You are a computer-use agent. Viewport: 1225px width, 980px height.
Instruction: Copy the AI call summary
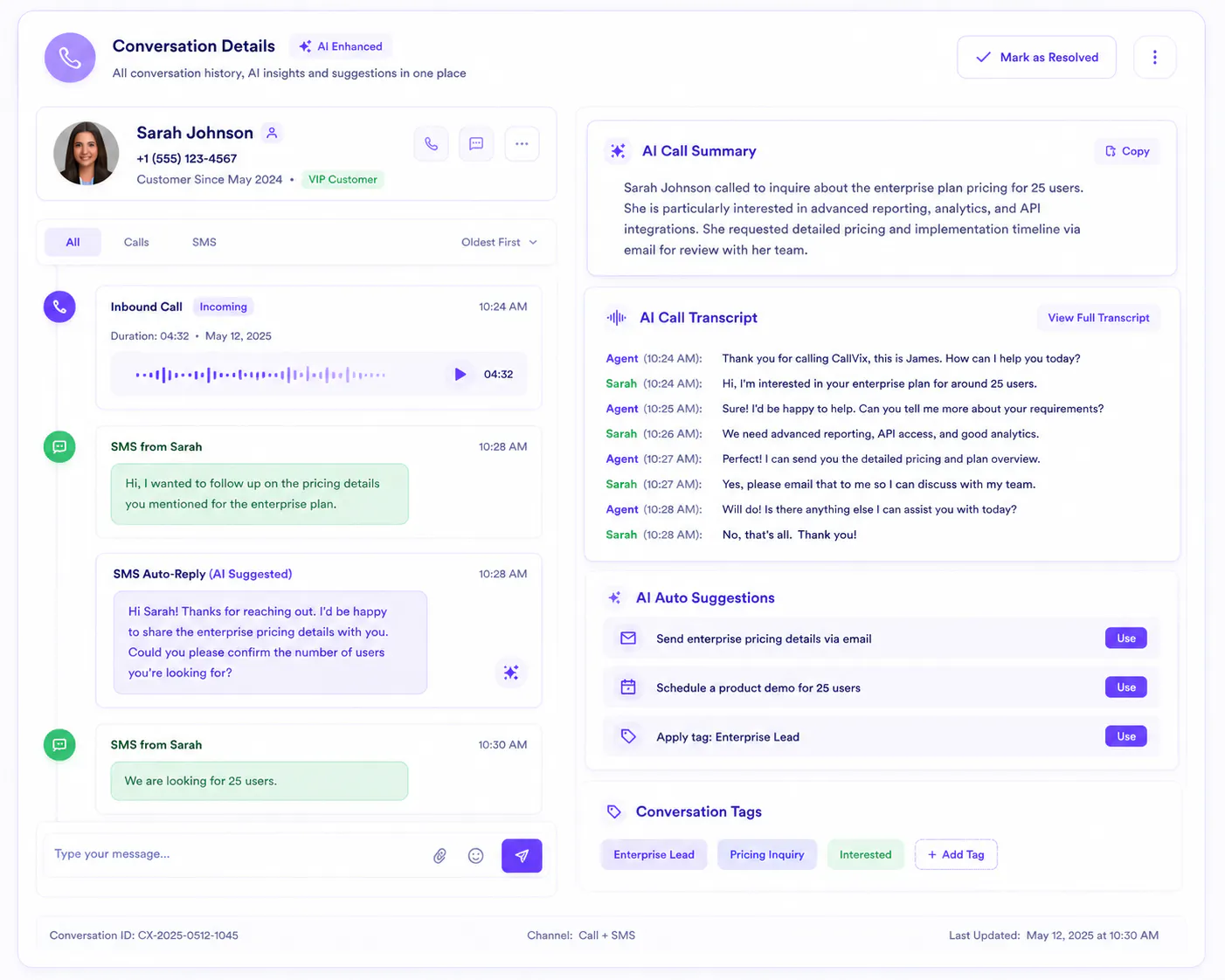[1127, 151]
